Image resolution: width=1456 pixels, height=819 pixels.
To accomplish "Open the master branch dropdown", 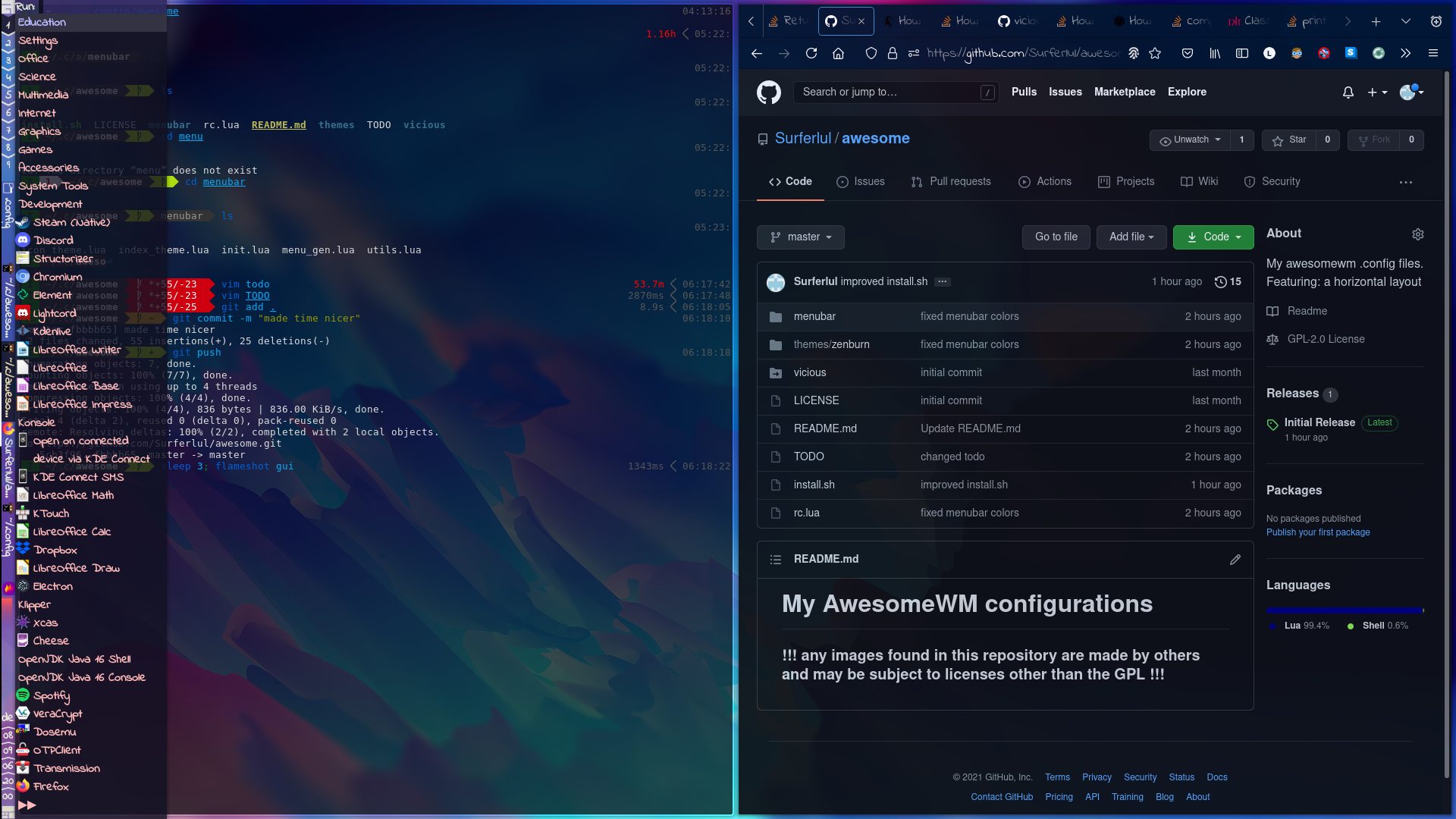I will 800,237.
